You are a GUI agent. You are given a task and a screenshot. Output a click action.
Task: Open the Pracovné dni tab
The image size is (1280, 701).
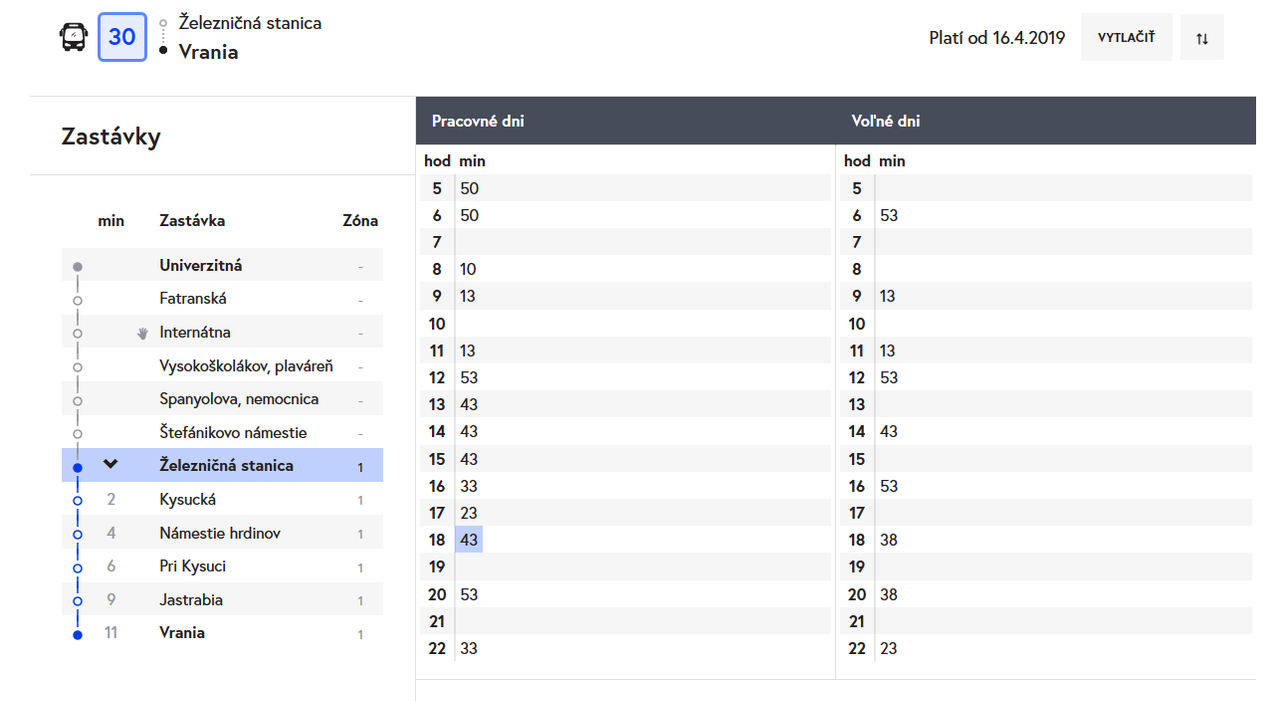click(x=478, y=121)
